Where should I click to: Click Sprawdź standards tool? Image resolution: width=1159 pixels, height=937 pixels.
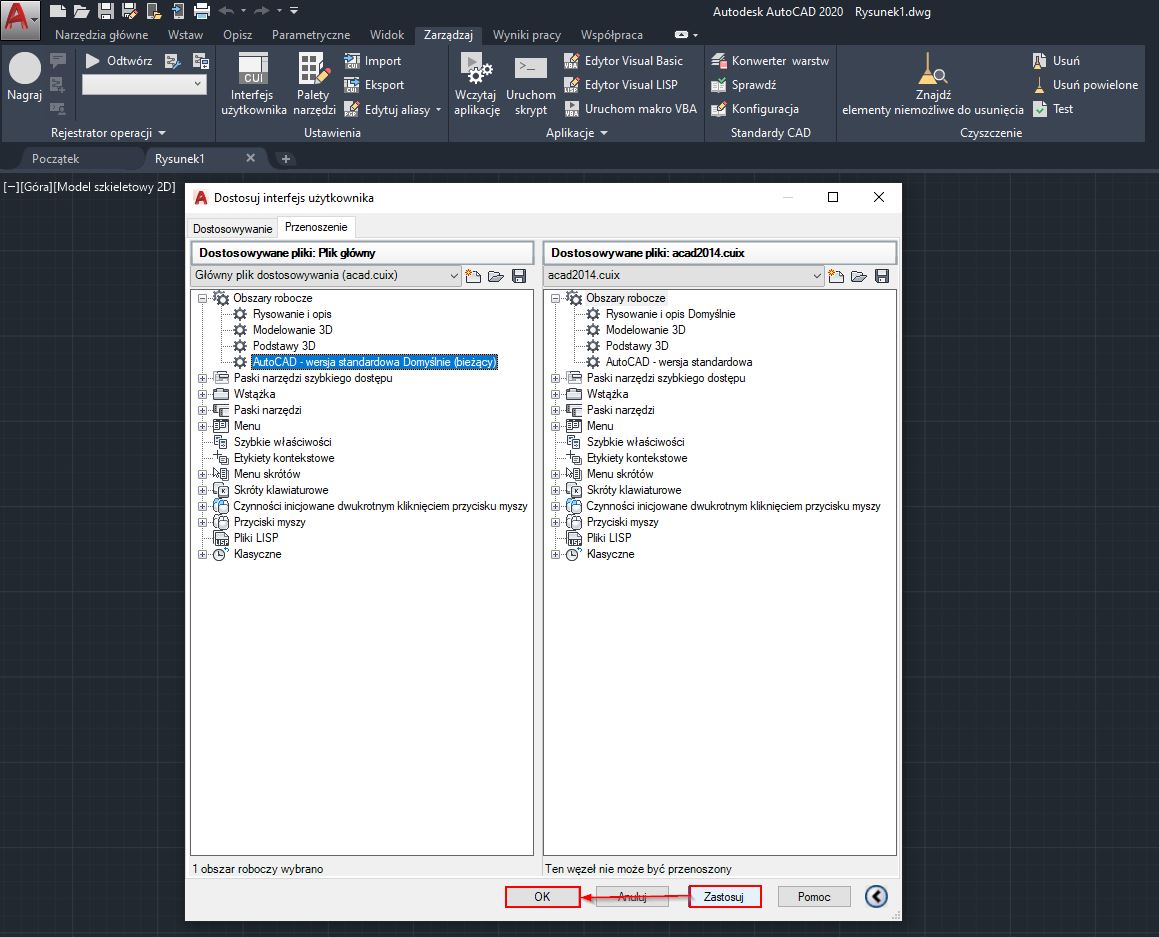pyautogui.click(x=744, y=85)
